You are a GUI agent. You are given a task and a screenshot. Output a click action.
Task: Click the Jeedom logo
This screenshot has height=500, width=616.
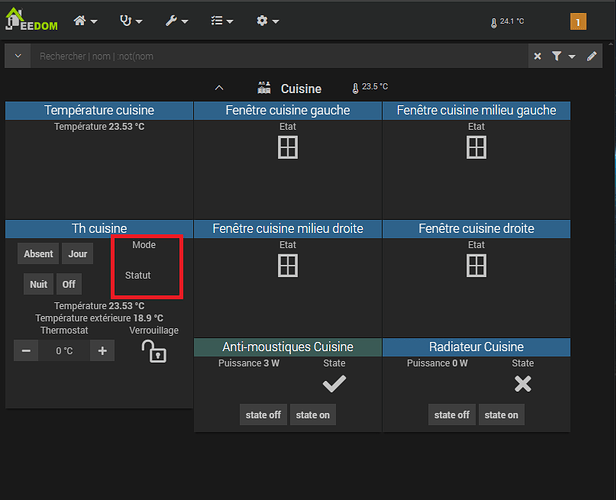click(x=31, y=20)
